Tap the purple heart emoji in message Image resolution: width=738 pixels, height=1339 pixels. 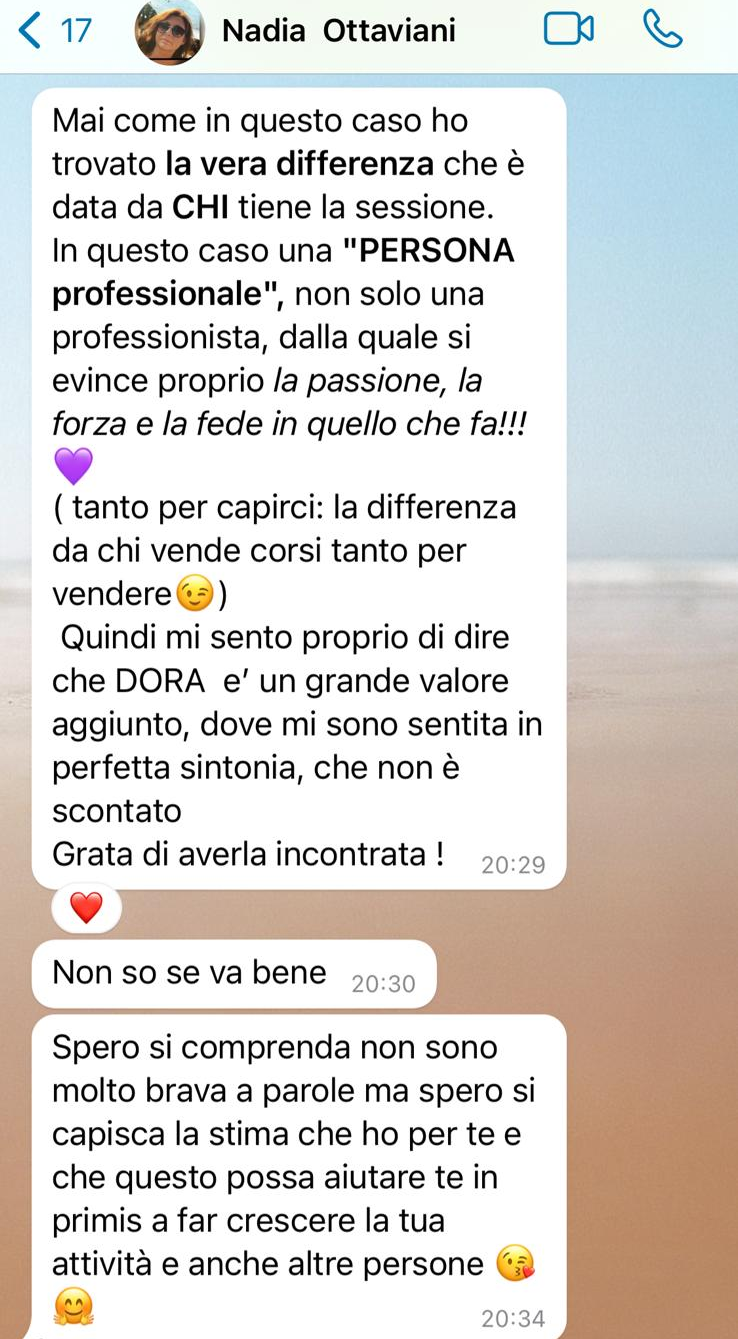click(x=72, y=467)
